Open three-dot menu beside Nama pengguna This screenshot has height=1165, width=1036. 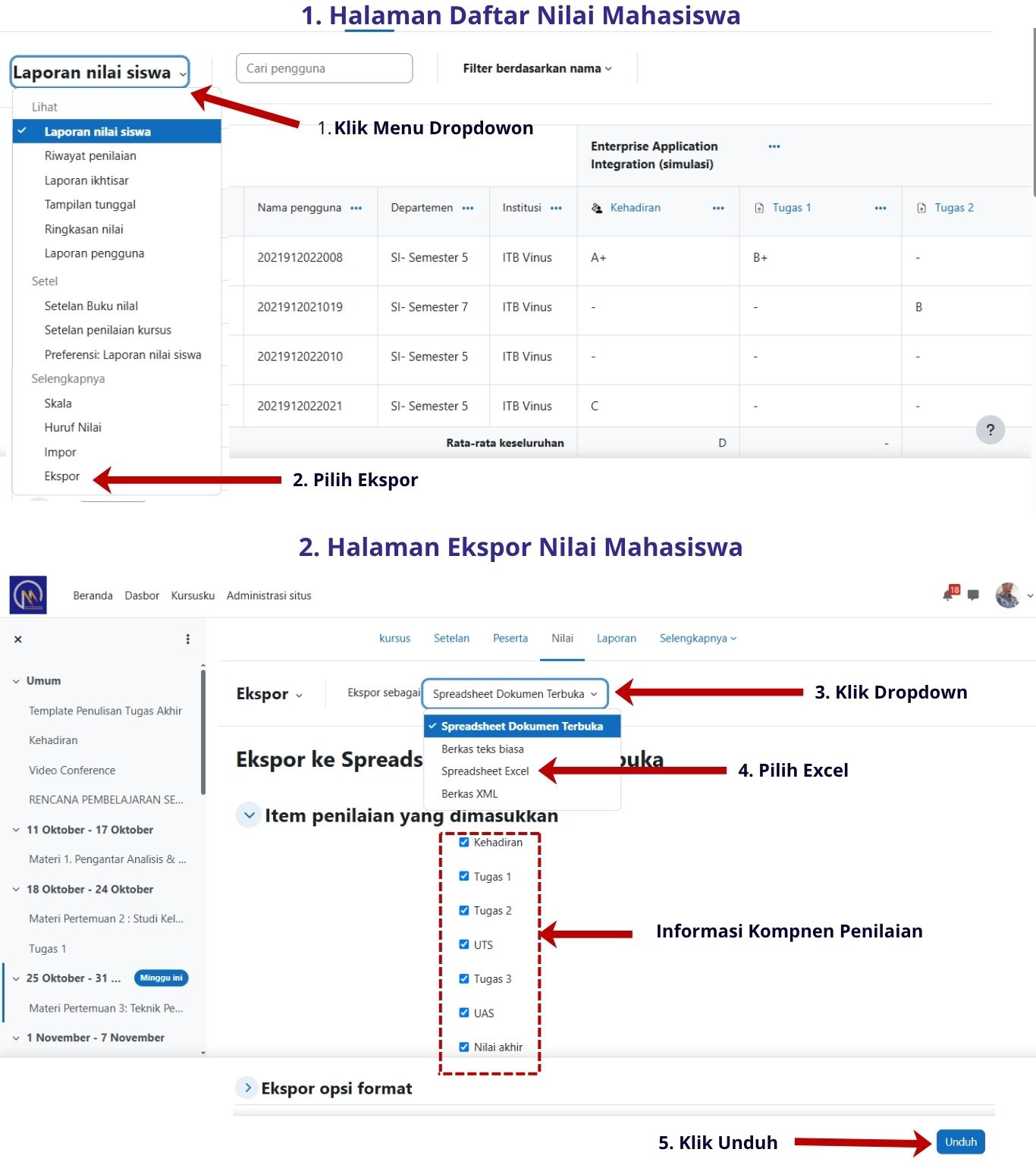[356, 208]
